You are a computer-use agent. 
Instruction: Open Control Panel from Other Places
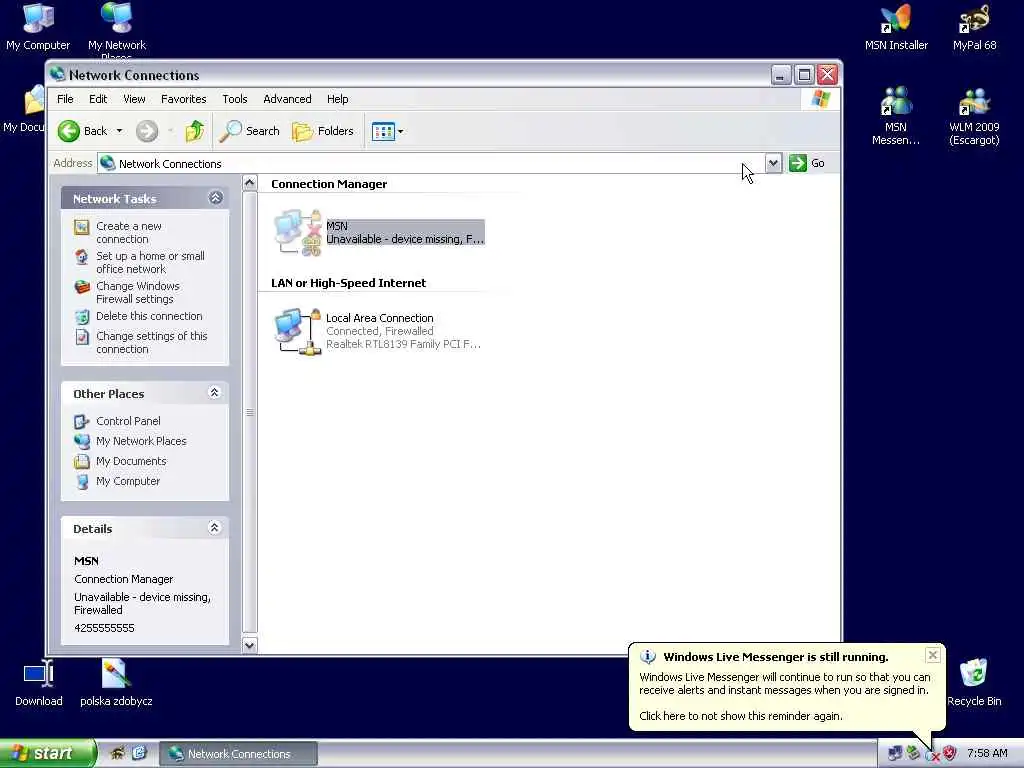point(128,421)
